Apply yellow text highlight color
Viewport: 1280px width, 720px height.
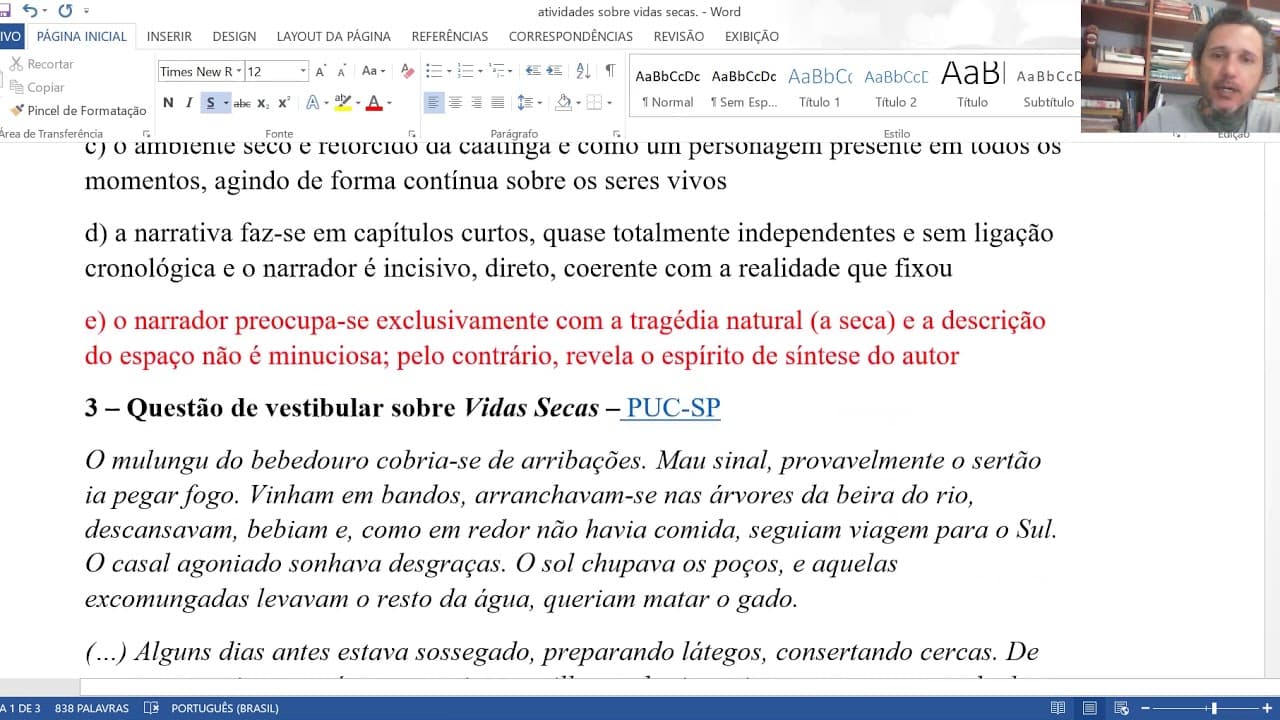[x=343, y=103]
